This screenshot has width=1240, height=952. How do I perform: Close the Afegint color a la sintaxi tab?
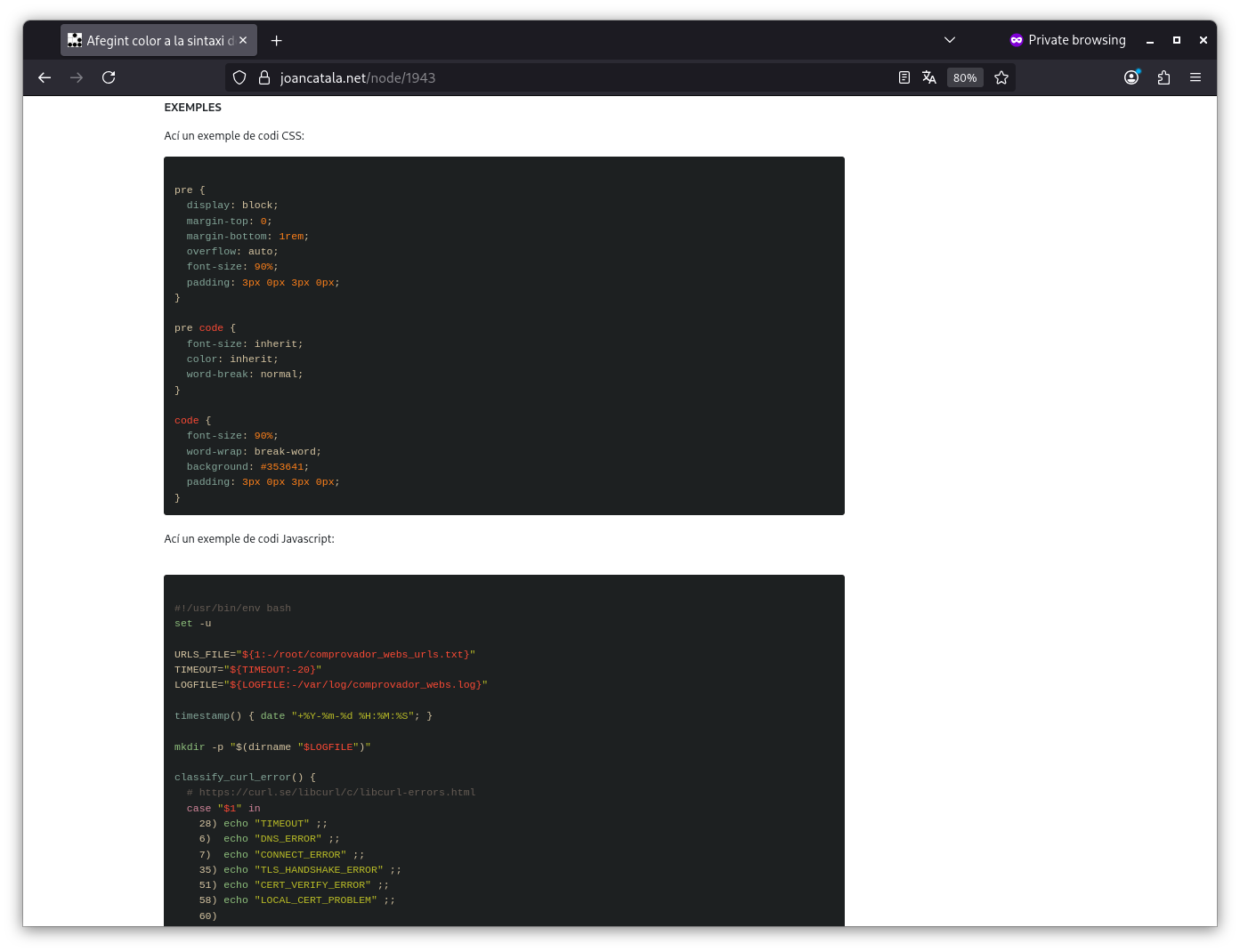coord(243,41)
